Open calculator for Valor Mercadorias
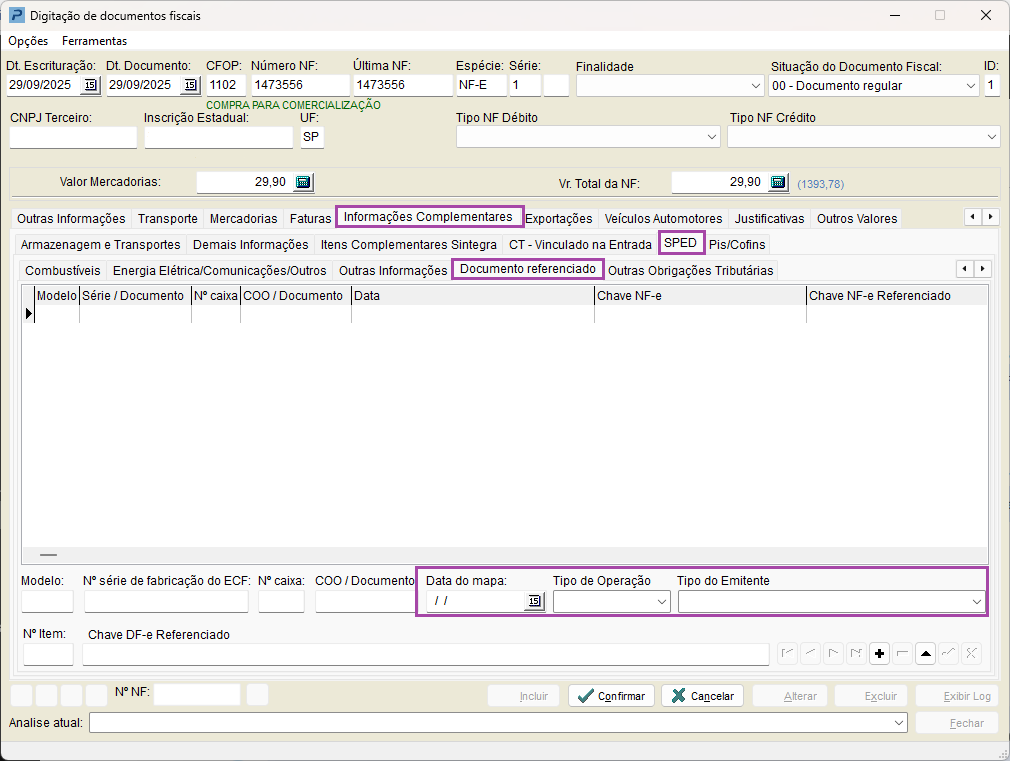1010x761 pixels. click(x=304, y=182)
